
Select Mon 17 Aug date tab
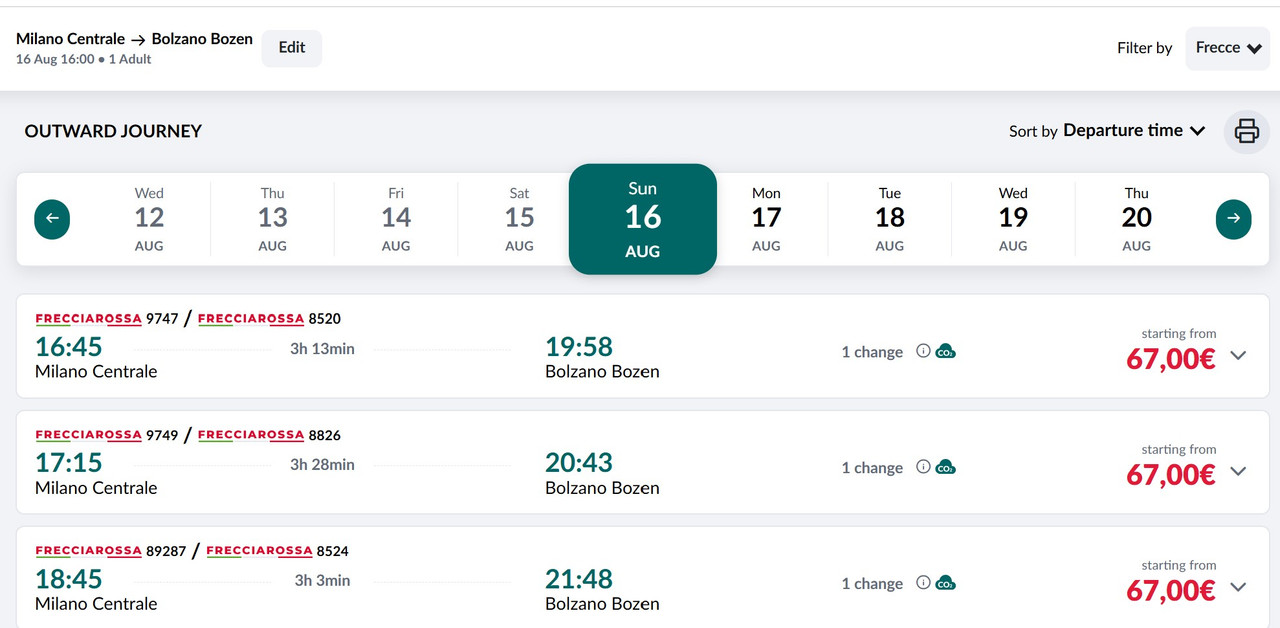[x=766, y=219]
